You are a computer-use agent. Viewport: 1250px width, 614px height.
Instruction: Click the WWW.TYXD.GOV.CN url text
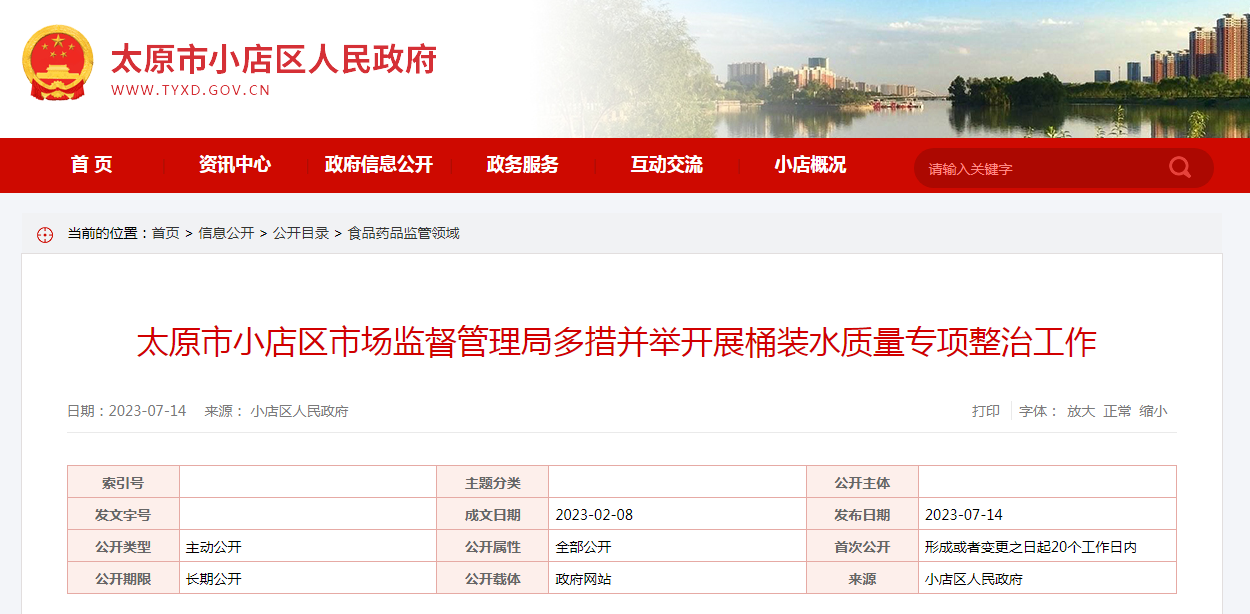191,90
